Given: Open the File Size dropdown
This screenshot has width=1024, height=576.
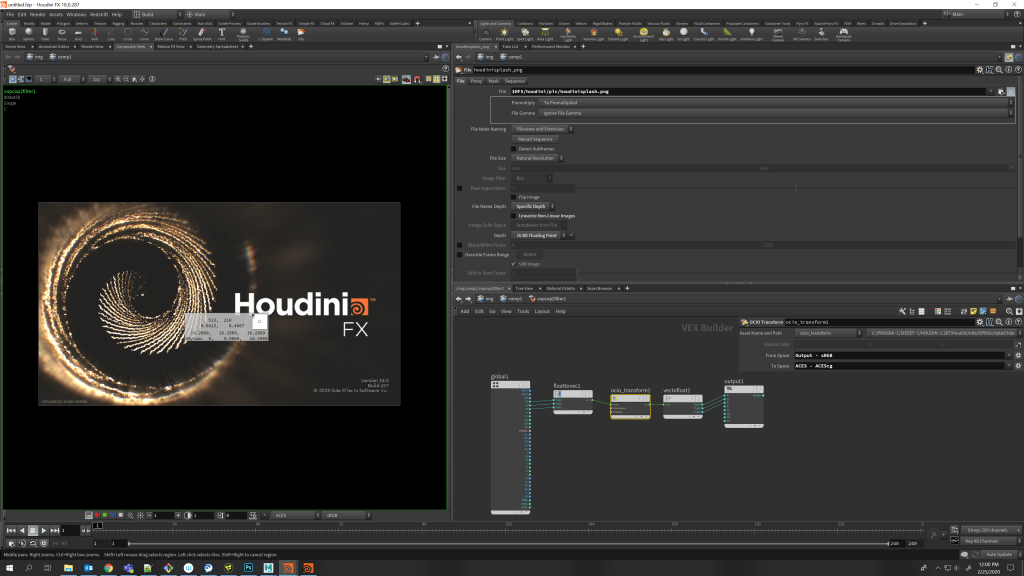Looking at the screenshot, I should tap(537, 158).
